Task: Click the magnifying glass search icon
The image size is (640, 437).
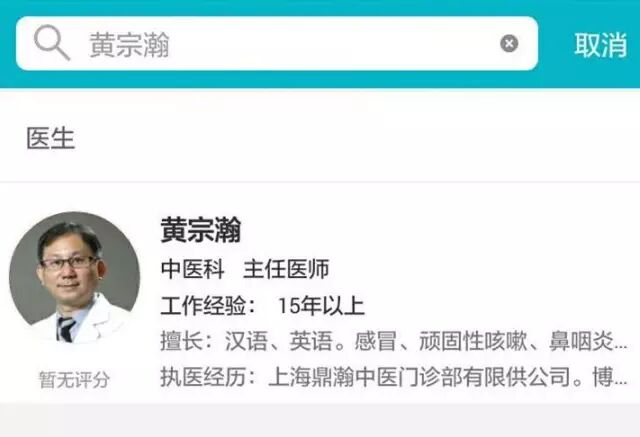Action: (x=52, y=43)
